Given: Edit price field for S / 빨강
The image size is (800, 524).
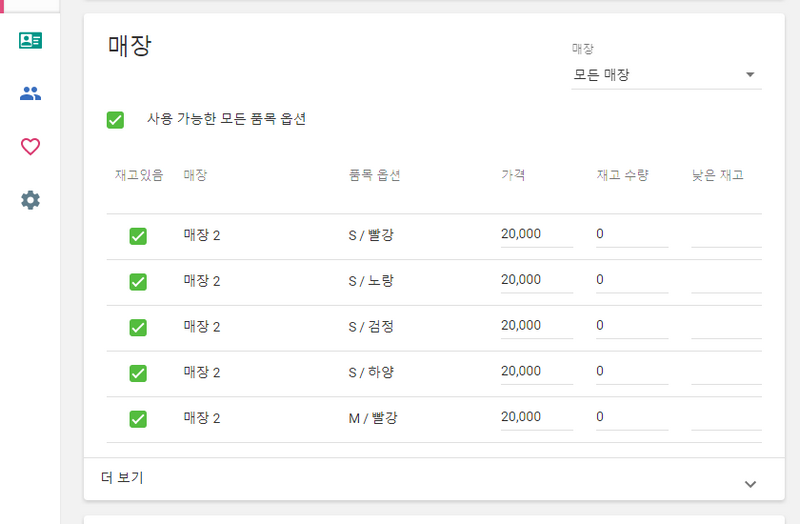Looking at the screenshot, I should (x=536, y=234).
